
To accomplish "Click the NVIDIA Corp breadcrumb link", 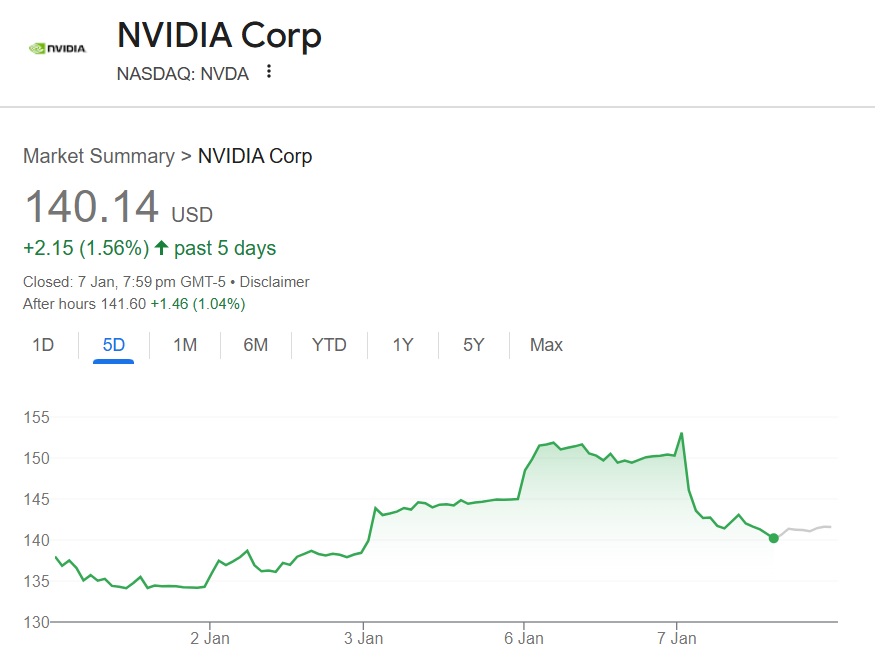I will point(254,156).
